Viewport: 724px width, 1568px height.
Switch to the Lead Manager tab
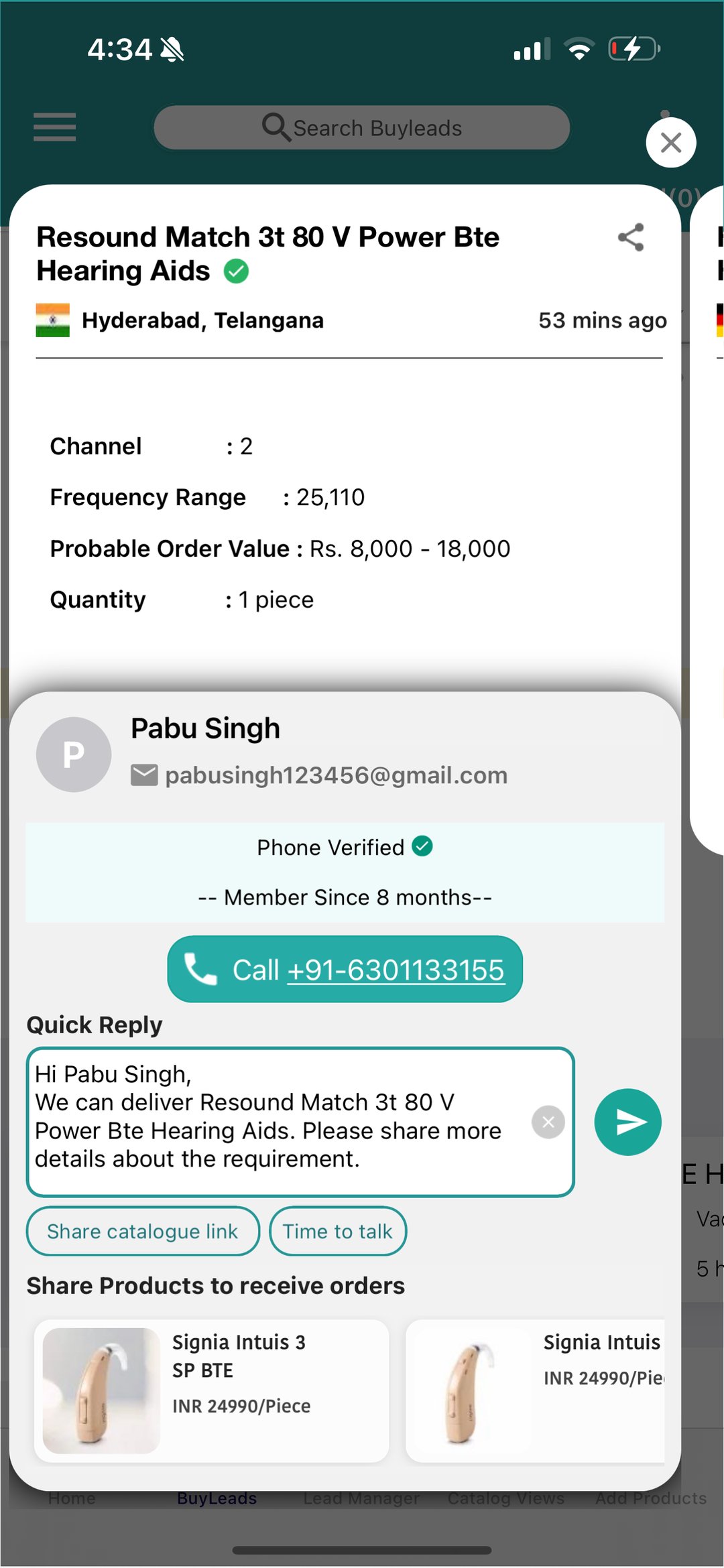(x=361, y=1498)
